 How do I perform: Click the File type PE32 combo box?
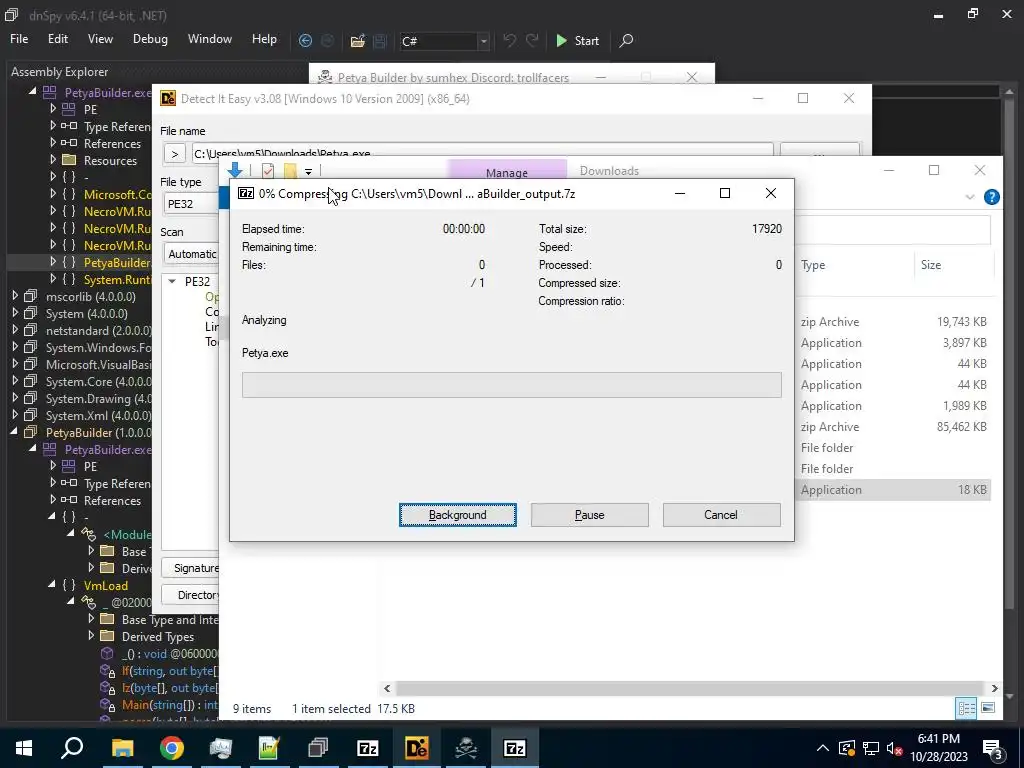(x=191, y=204)
